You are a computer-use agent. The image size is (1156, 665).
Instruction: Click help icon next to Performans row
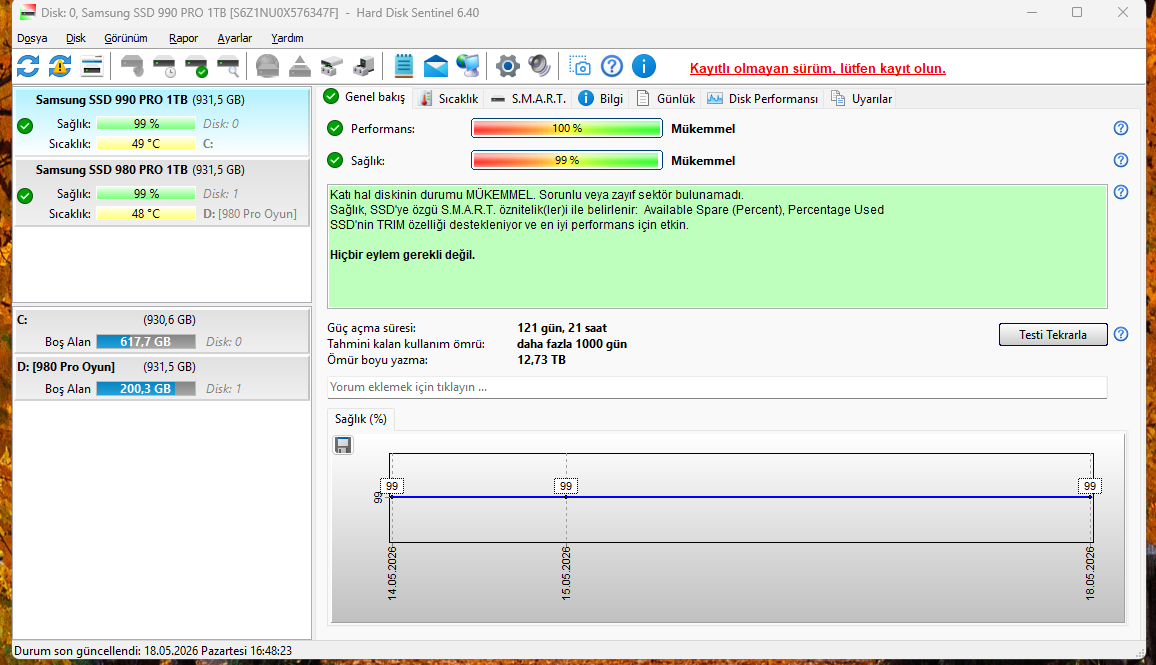point(1121,128)
